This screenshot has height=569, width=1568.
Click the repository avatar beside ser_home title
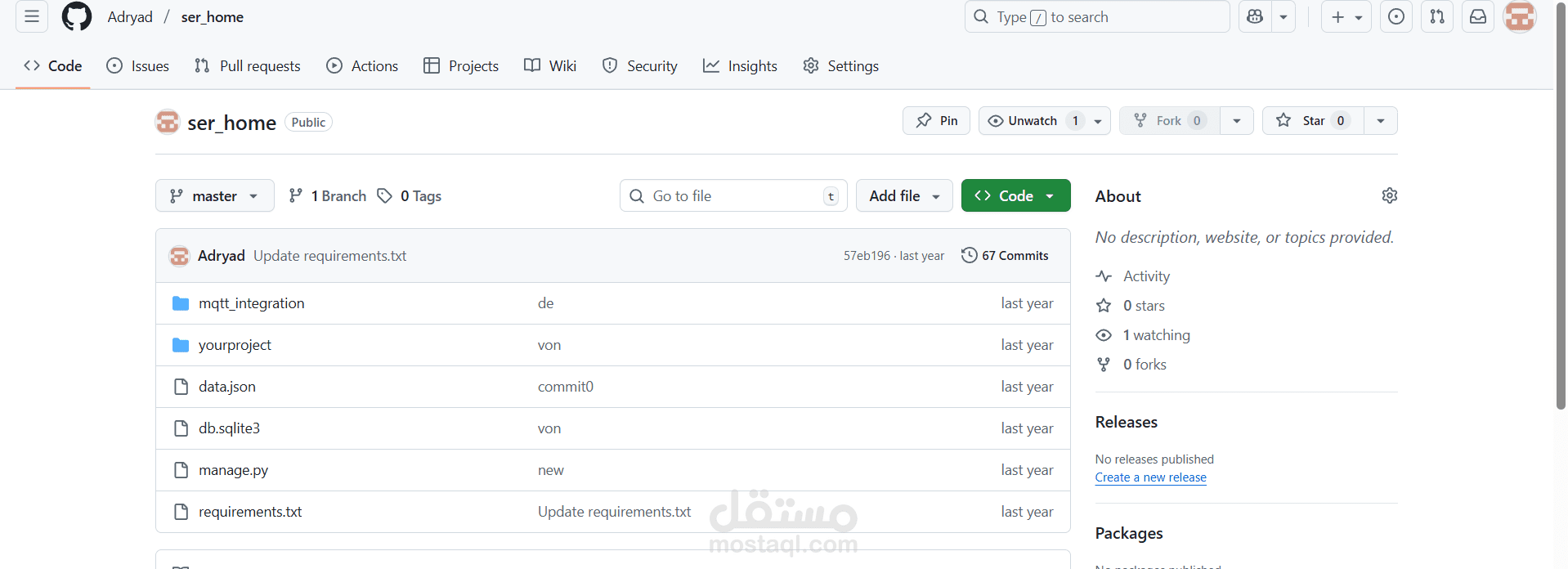168,122
